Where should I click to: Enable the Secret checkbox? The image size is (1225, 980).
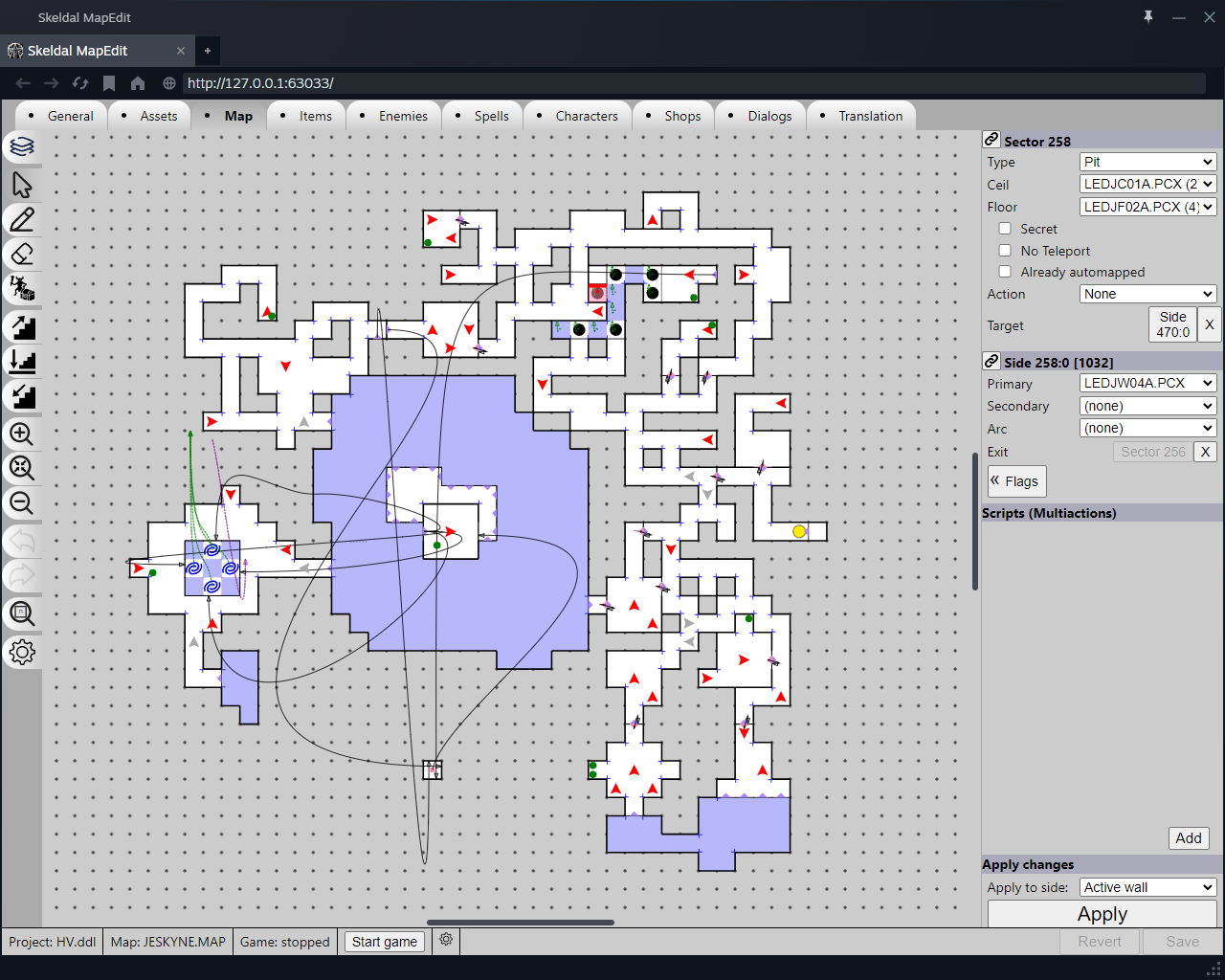click(x=1005, y=229)
